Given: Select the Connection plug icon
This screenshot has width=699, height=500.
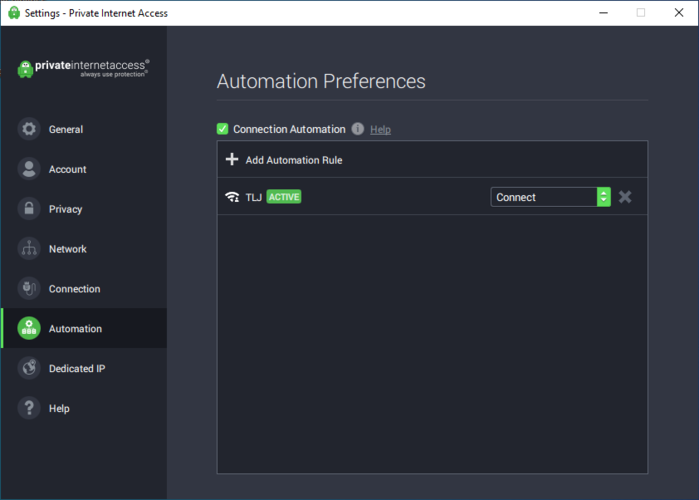Looking at the screenshot, I should click(x=29, y=288).
